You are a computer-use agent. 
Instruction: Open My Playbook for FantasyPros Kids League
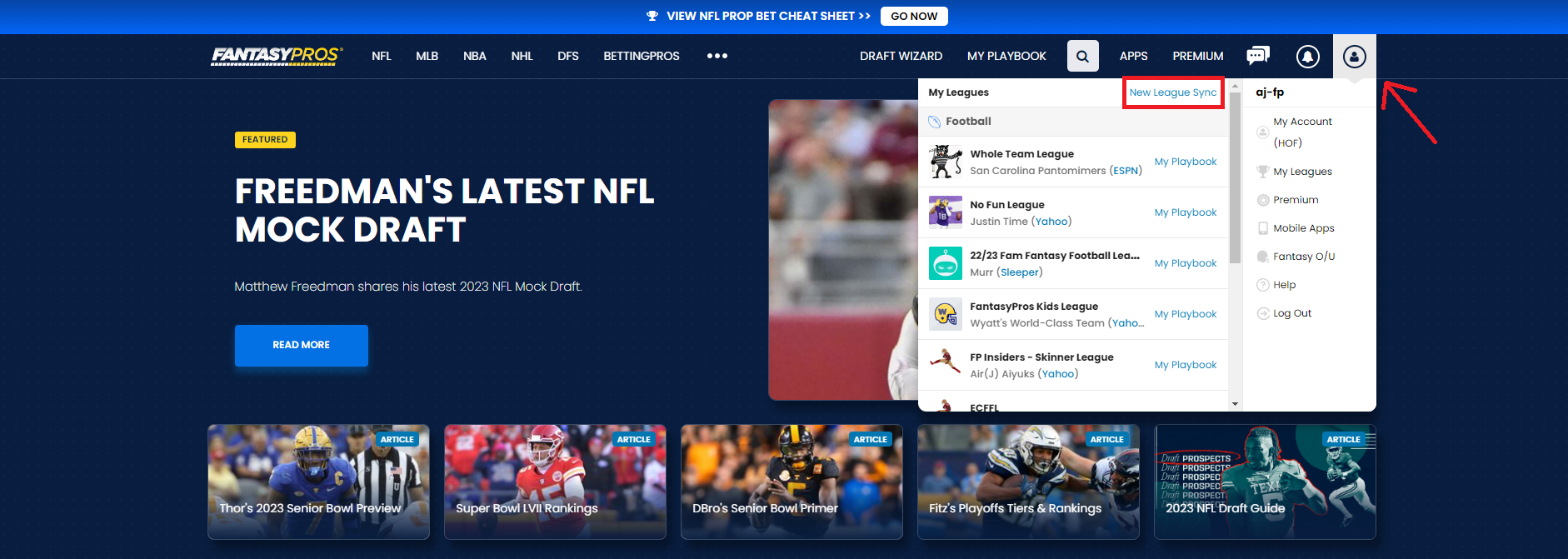click(1186, 314)
